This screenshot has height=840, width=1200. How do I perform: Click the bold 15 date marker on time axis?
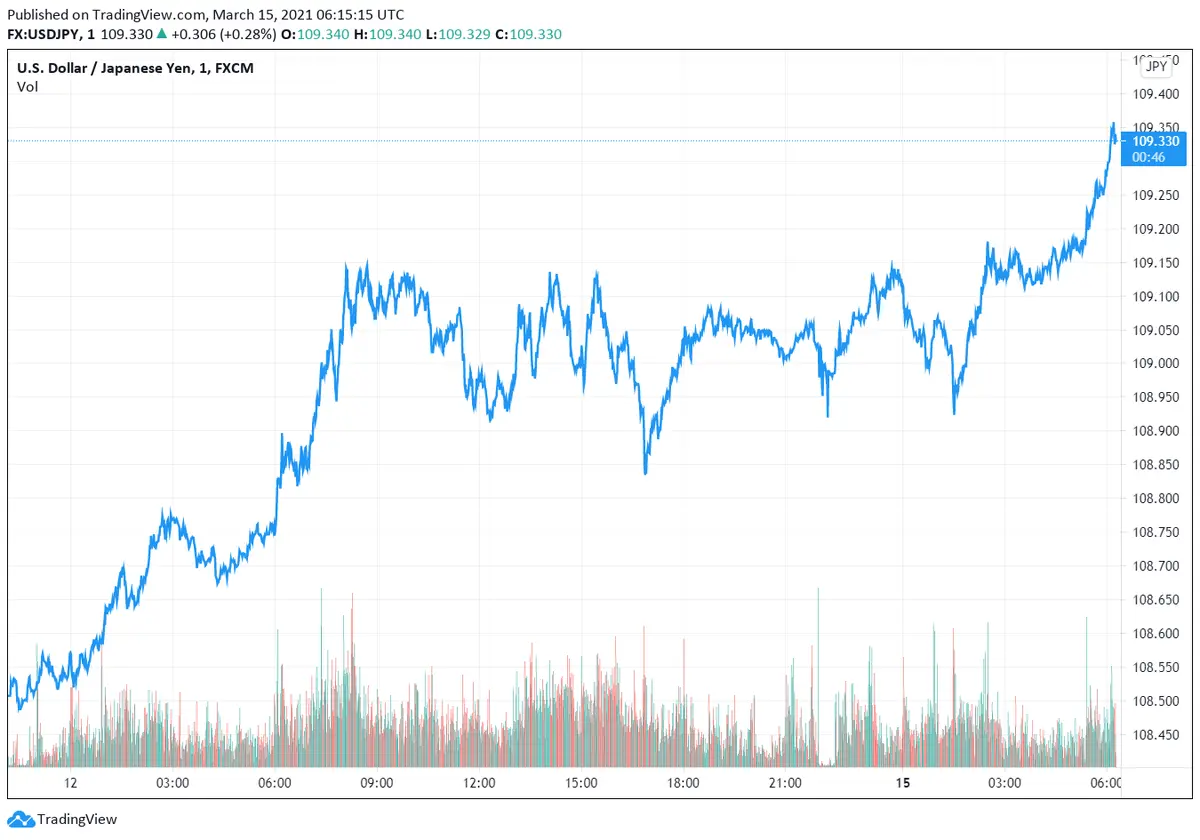pyautogui.click(x=903, y=782)
